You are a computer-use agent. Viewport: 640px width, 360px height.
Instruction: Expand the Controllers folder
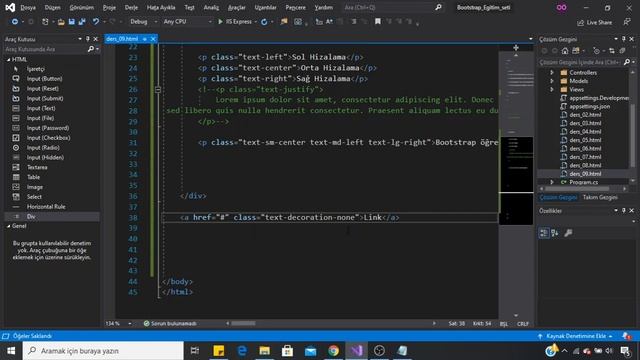click(552, 73)
